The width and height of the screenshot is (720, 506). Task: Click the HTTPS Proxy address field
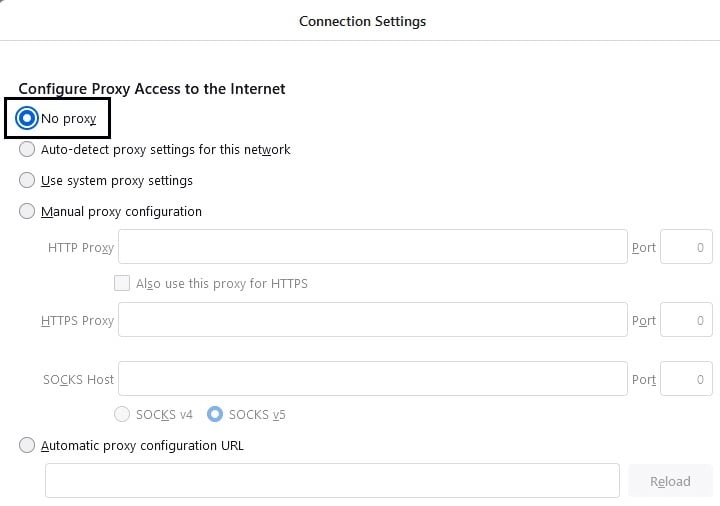(x=372, y=320)
